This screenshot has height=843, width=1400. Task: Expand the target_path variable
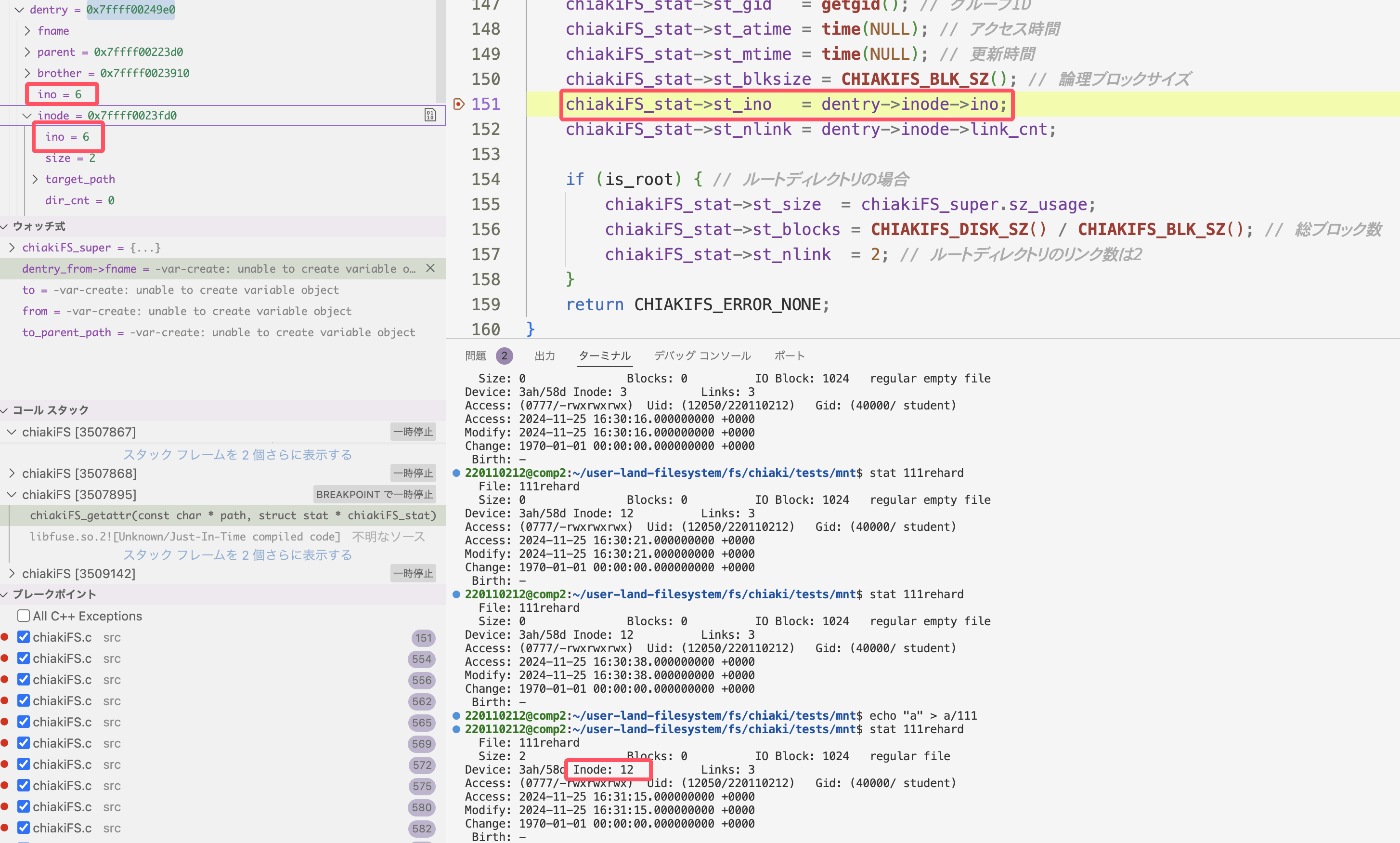[35, 179]
